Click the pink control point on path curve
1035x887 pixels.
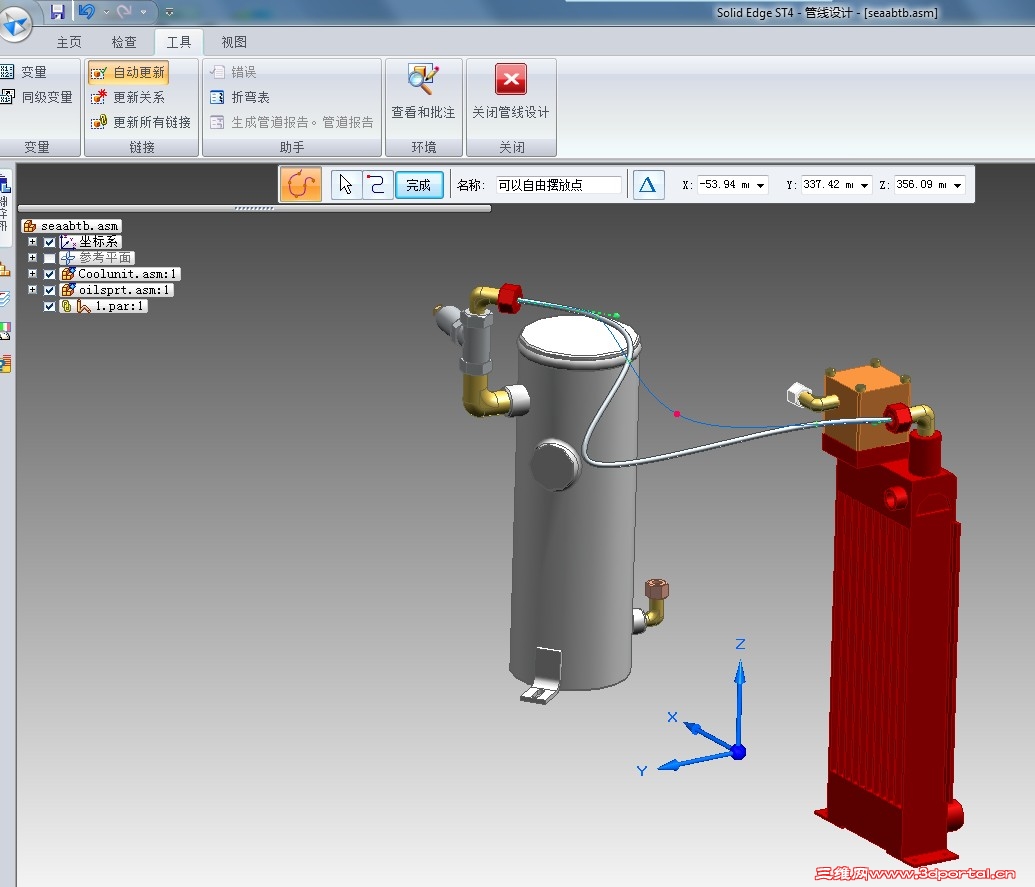(677, 414)
